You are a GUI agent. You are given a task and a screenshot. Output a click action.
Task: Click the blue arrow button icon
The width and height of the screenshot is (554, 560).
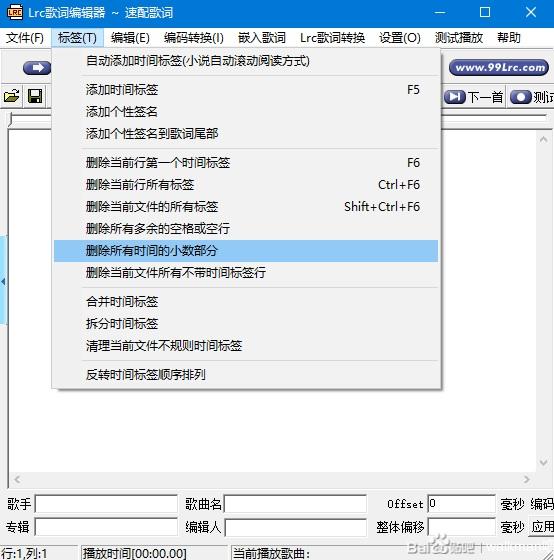pyautogui.click(x=37, y=68)
